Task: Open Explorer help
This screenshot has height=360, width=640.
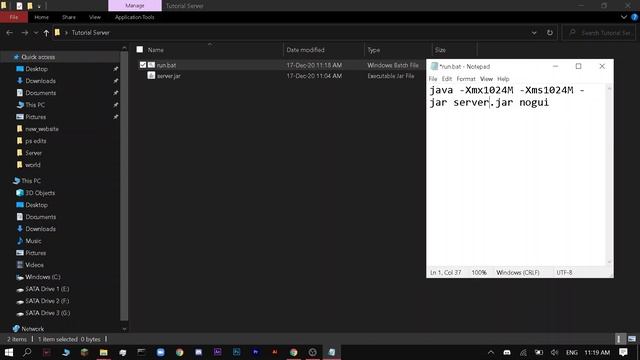Action: click(634, 17)
